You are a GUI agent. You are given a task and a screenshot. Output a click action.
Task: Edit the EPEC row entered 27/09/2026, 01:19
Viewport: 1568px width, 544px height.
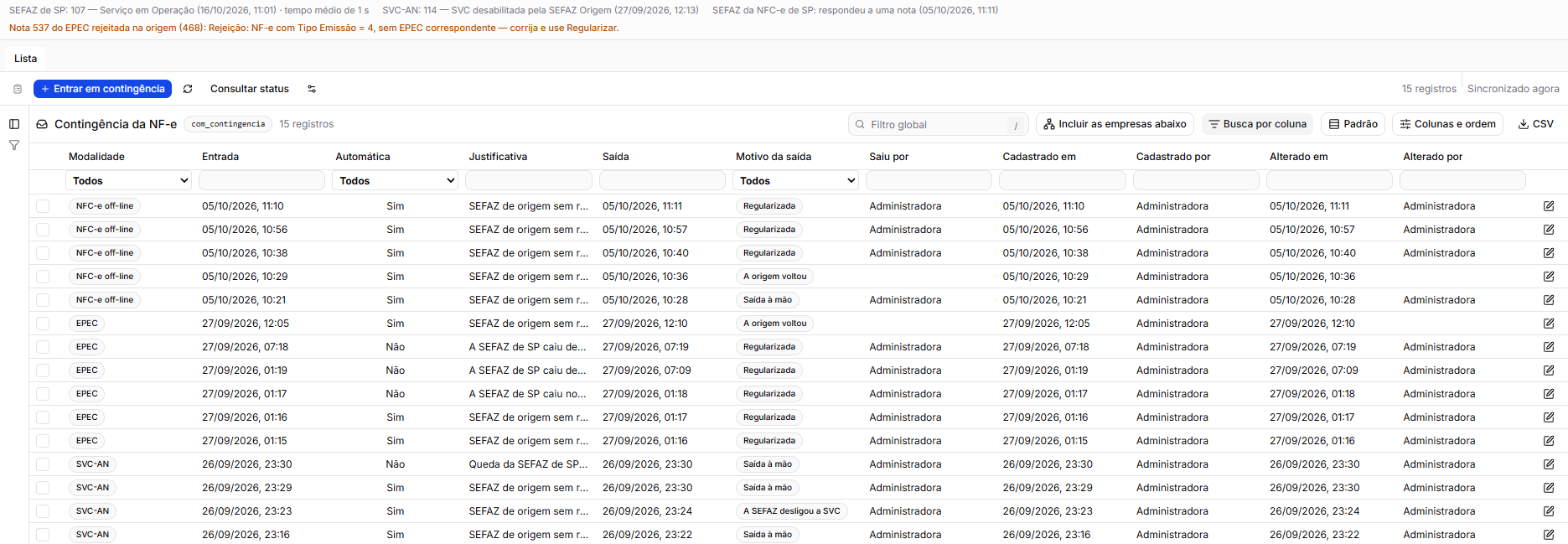coord(1549,370)
